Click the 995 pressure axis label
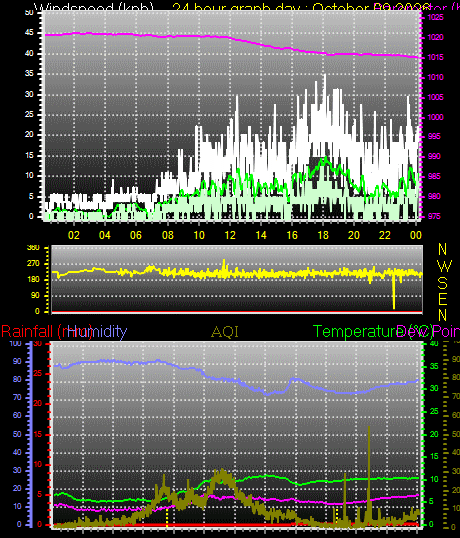This screenshot has height=538, width=460. 434,137
